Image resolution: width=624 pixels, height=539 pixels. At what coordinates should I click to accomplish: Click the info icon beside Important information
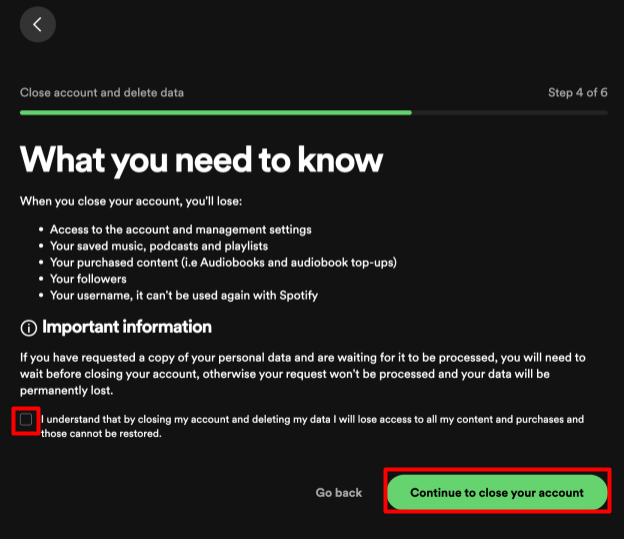29,327
